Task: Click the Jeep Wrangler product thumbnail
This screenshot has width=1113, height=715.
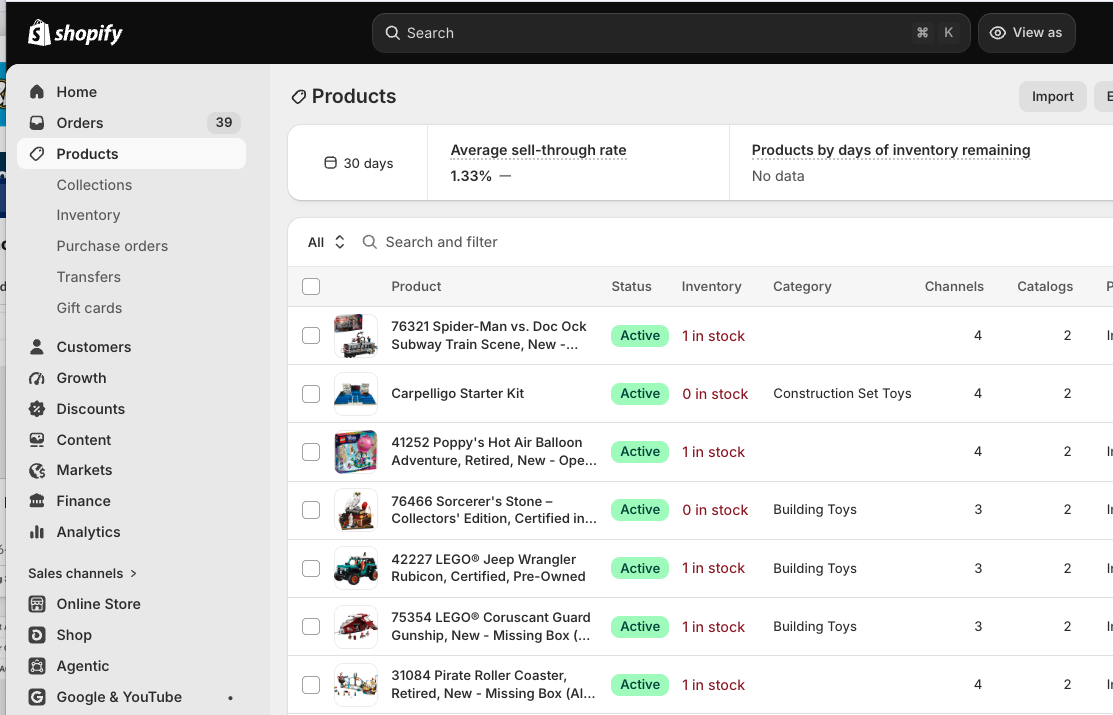Action: [x=356, y=568]
